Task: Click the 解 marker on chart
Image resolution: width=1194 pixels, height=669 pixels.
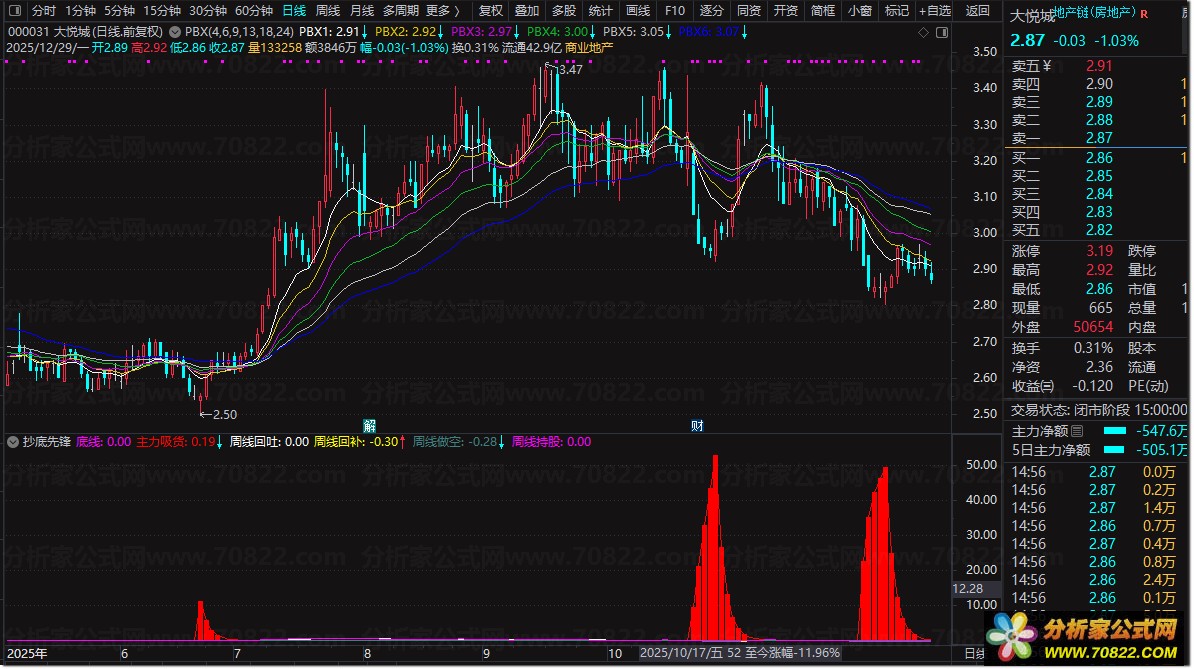Action: (369, 425)
